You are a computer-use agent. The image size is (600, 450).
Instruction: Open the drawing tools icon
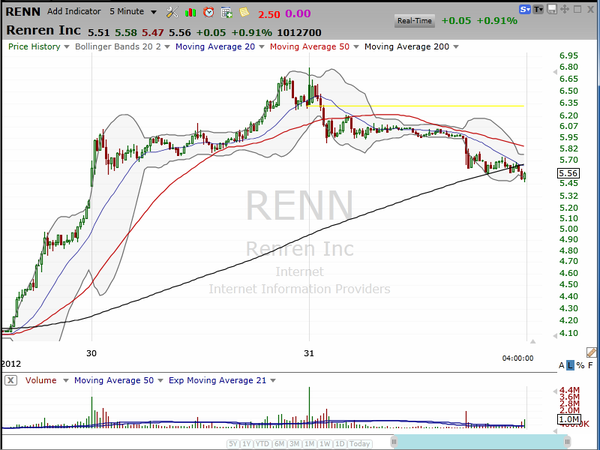pyautogui.click(x=172, y=13)
